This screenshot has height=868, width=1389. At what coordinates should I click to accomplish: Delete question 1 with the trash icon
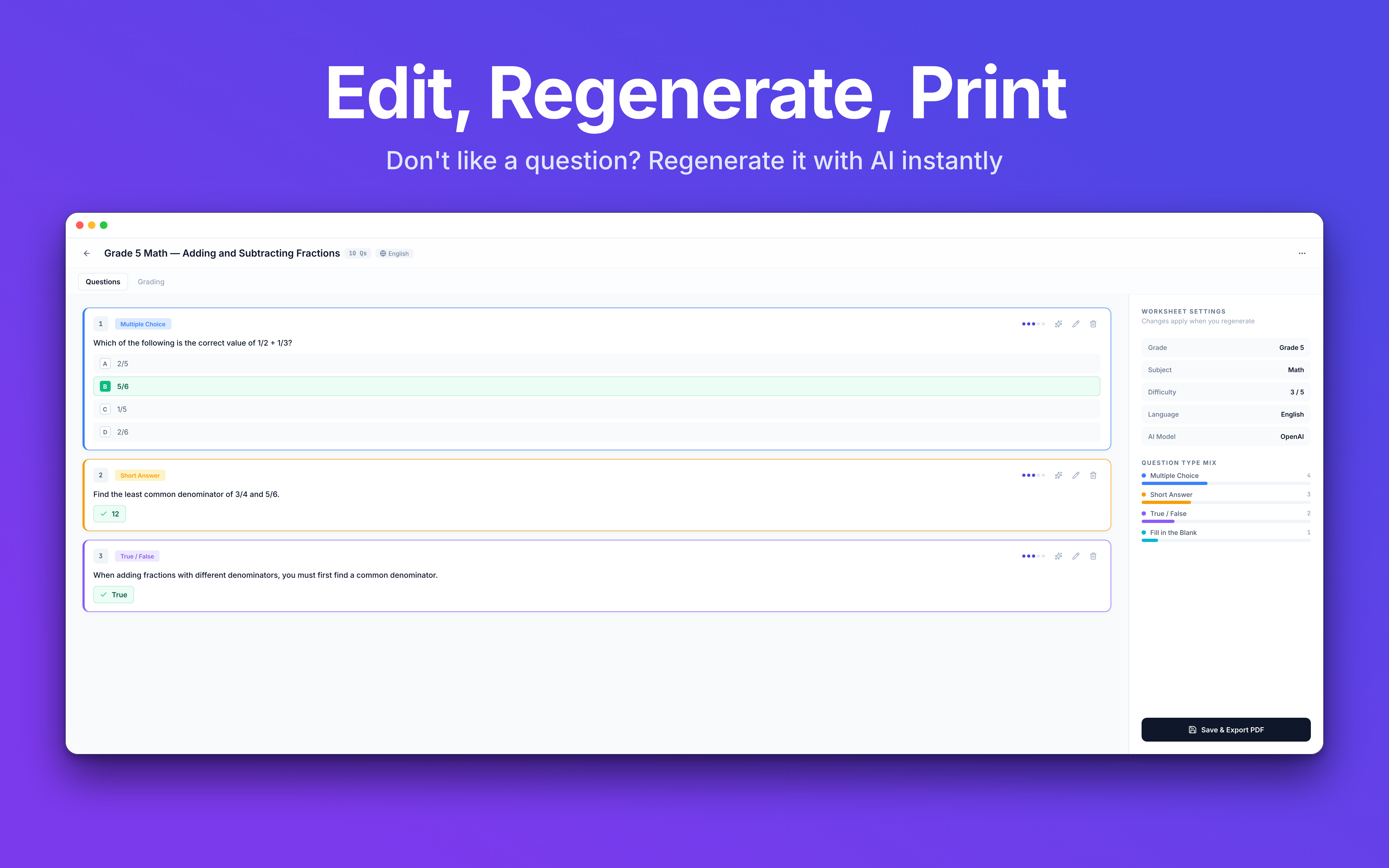click(1093, 324)
